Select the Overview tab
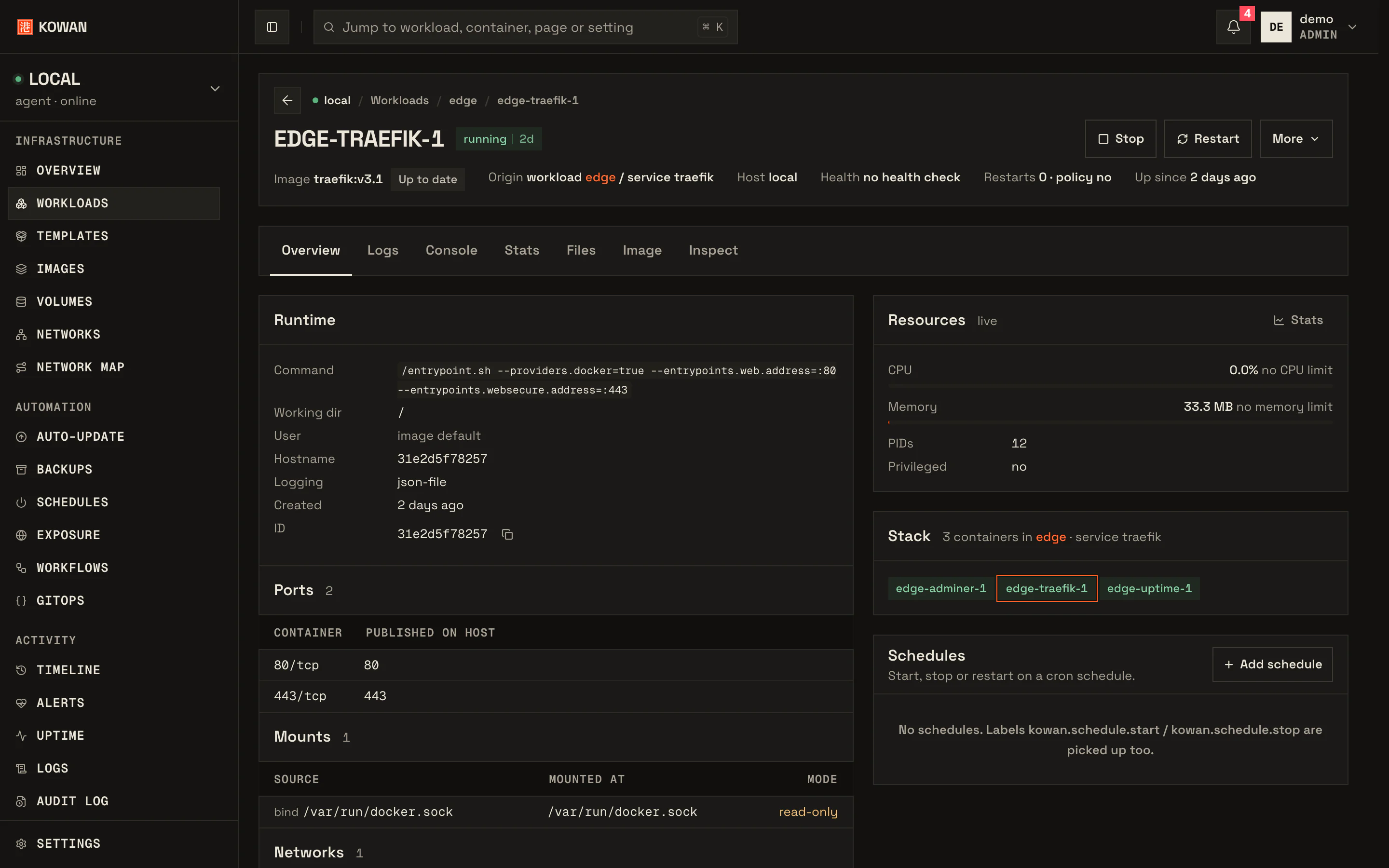Image resolution: width=1389 pixels, height=868 pixels. (311, 250)
